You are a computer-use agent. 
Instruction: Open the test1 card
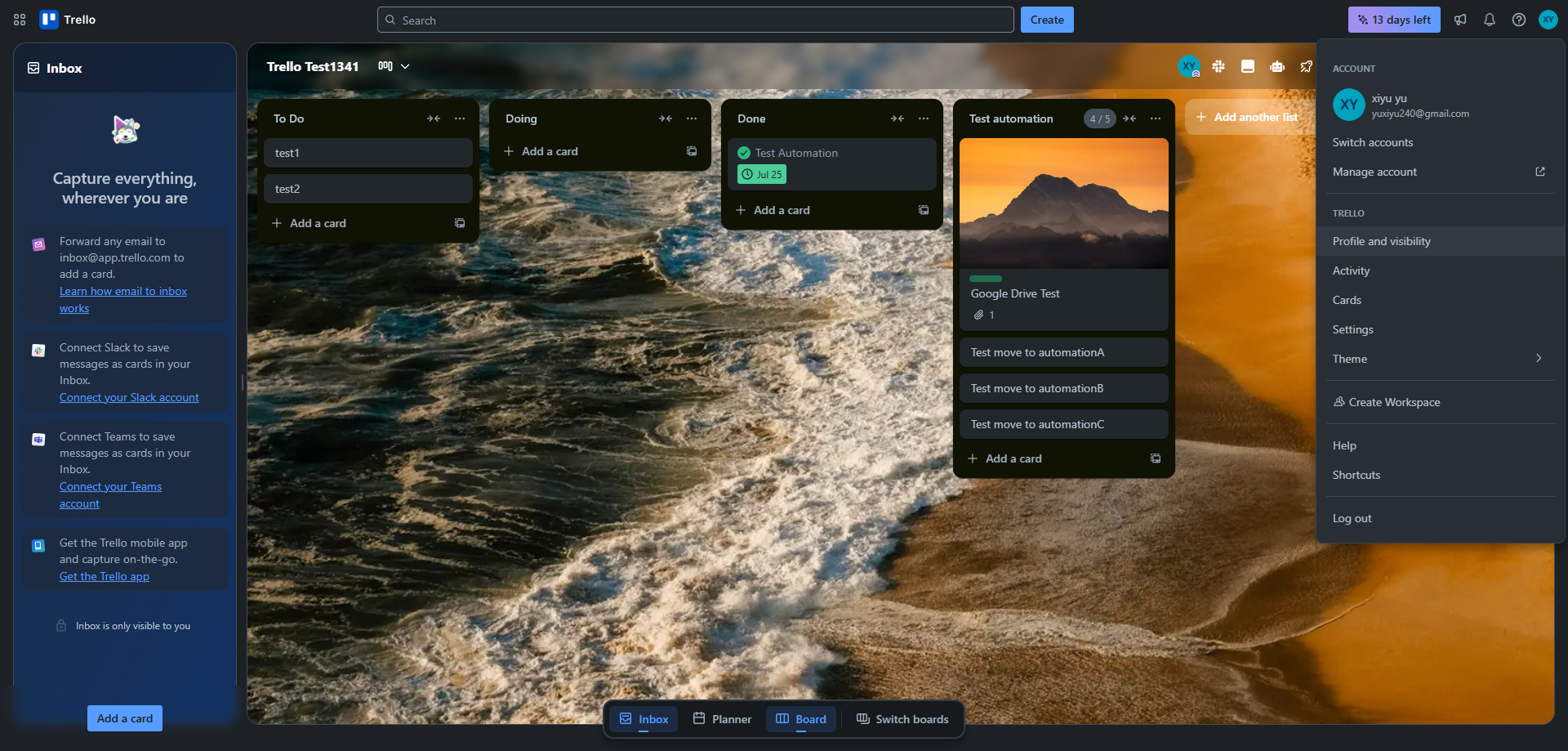[368, 153]
